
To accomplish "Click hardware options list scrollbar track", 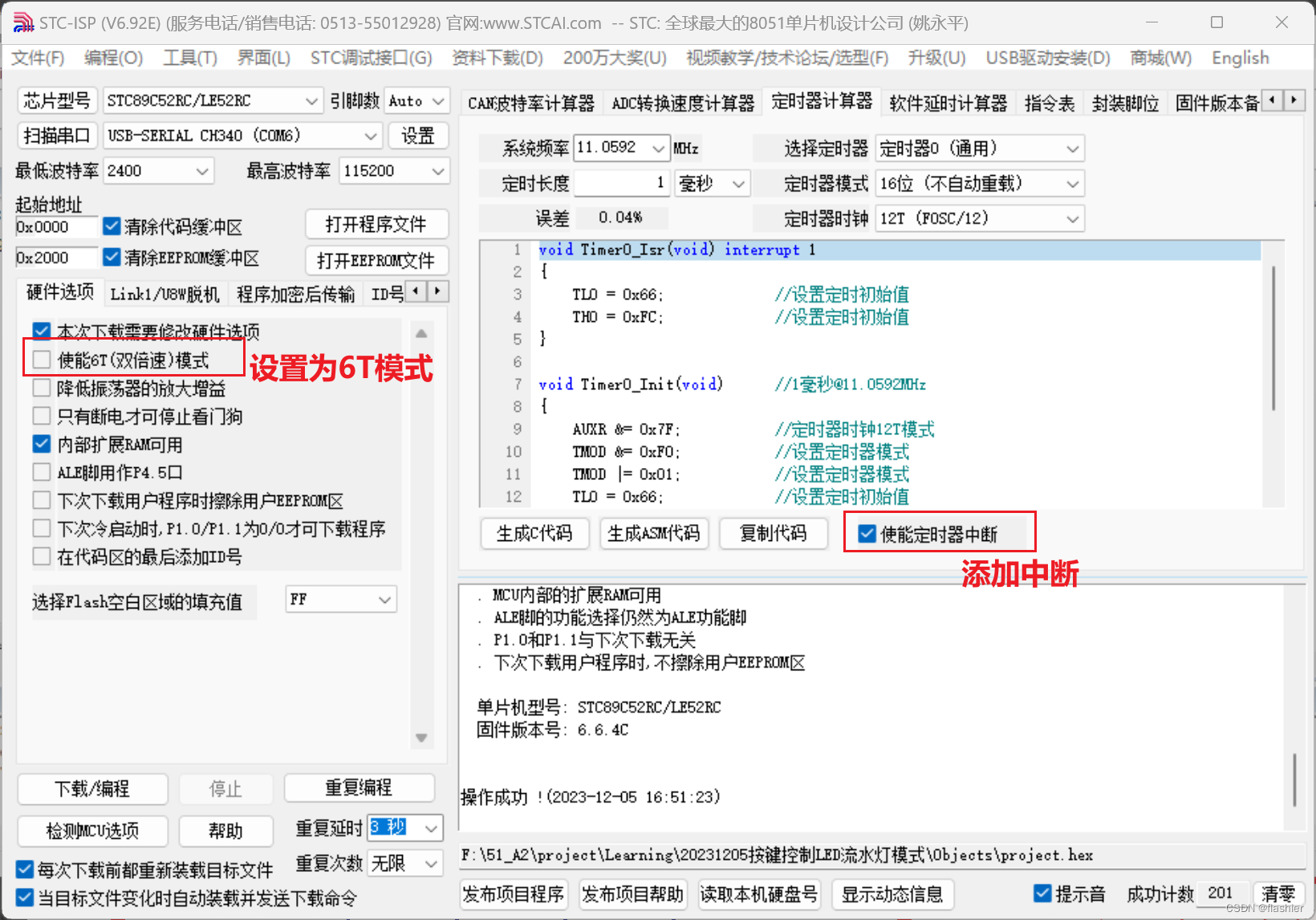I will [x=421, y=535].
